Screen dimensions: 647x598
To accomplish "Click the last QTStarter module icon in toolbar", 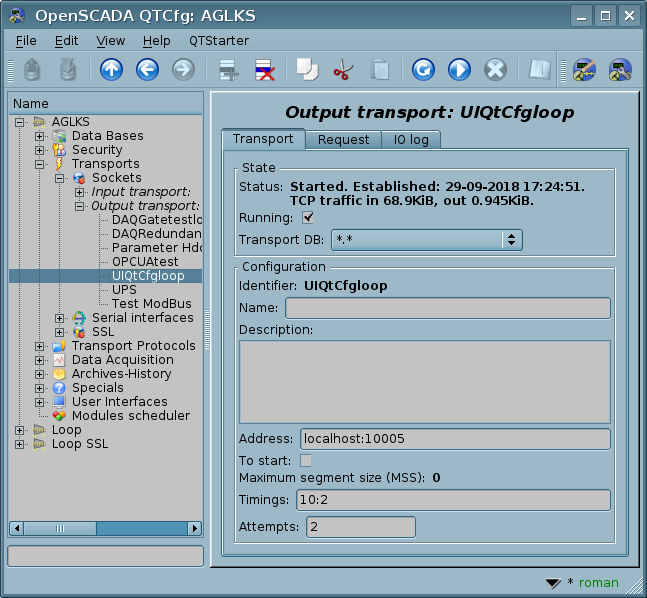I will click(620, 69).
